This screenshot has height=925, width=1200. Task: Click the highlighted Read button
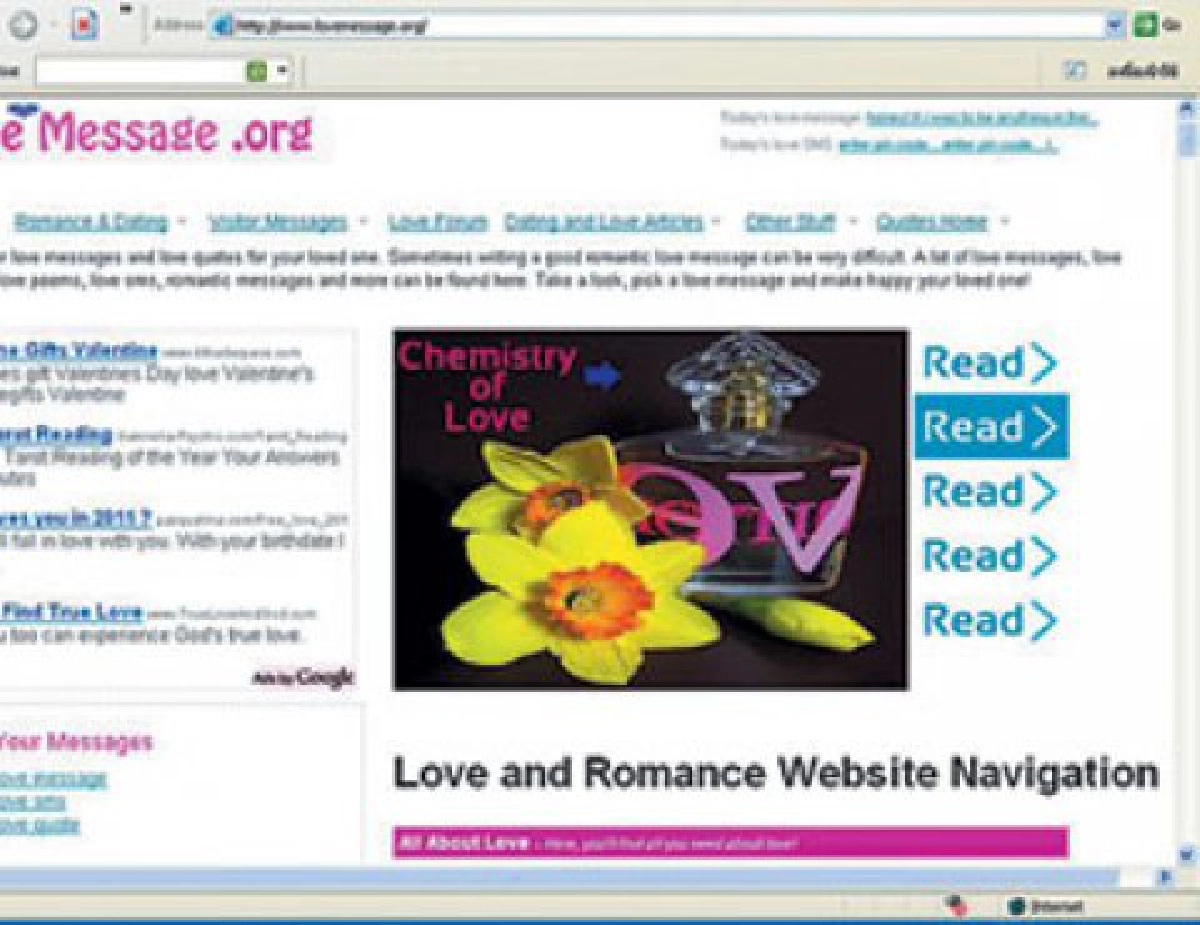pyautogui.click(x=991, y=427)
